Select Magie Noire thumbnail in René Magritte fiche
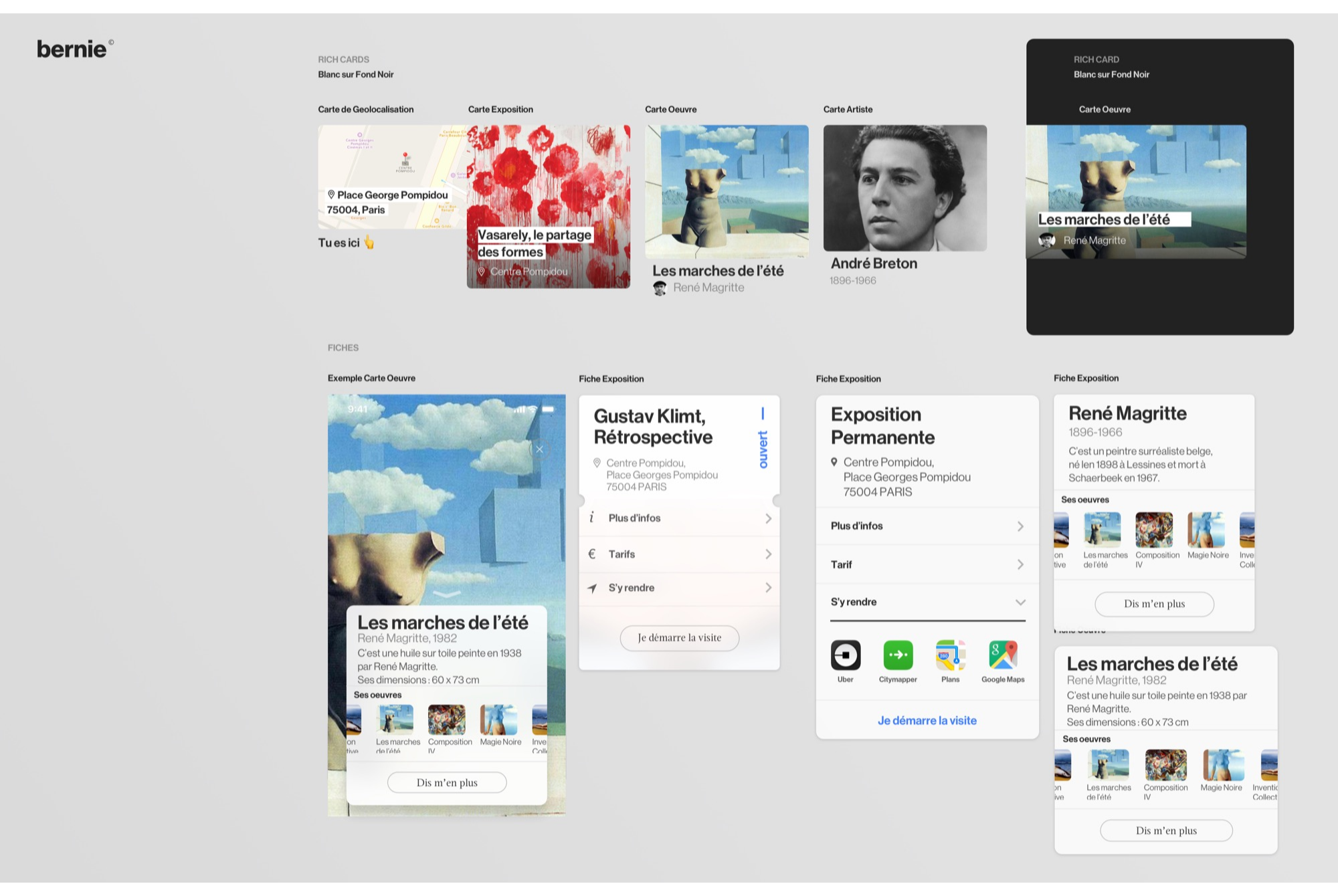1338x896 pixels. coord(1206,530)
